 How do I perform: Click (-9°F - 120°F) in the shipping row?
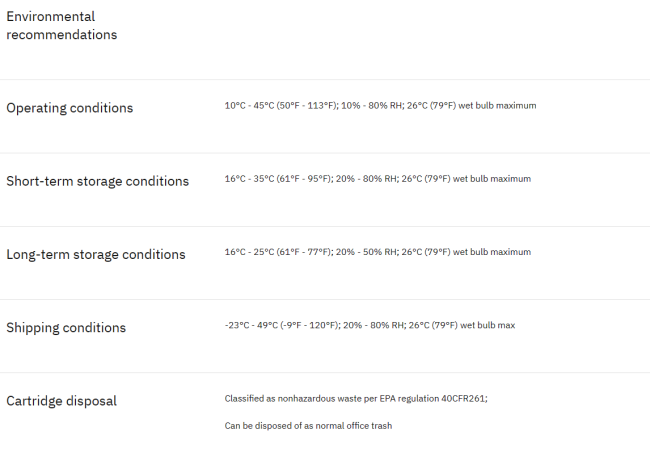tap(309, 325)
